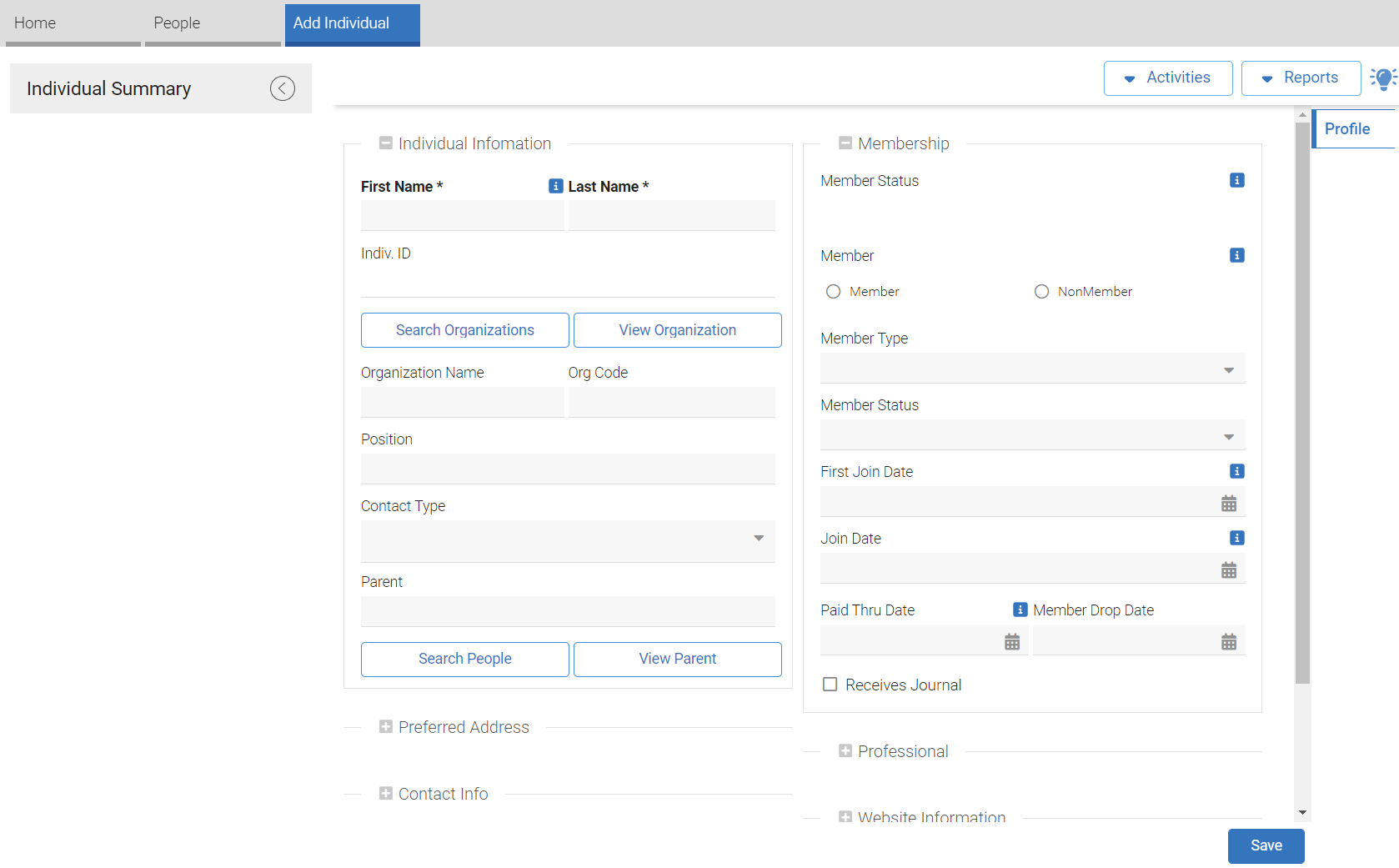1399x868 pixels.
Task: Go to the Home tab
Action: coord(73,24)
